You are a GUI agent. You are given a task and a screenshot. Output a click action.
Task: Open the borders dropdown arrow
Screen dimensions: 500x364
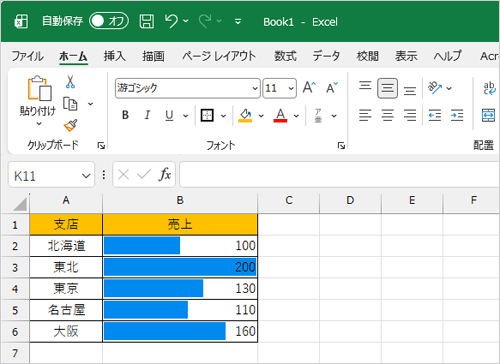pos(223,116)
